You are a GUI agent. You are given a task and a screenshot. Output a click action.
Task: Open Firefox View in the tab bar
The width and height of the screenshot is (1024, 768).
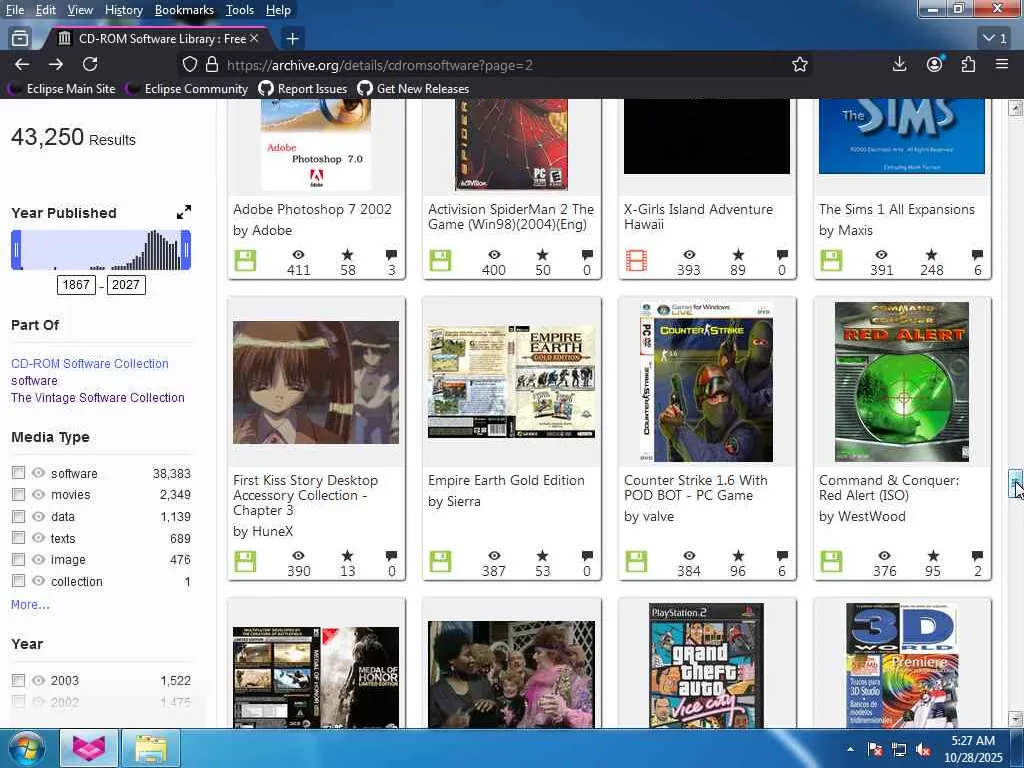(20, 39)
